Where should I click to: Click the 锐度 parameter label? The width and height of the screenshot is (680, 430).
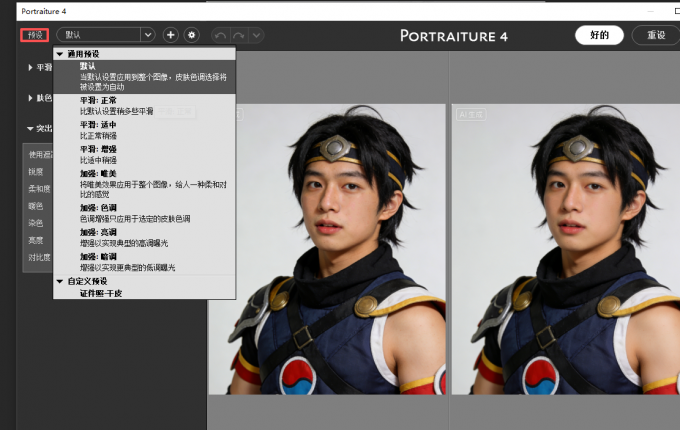click(36, 172)
